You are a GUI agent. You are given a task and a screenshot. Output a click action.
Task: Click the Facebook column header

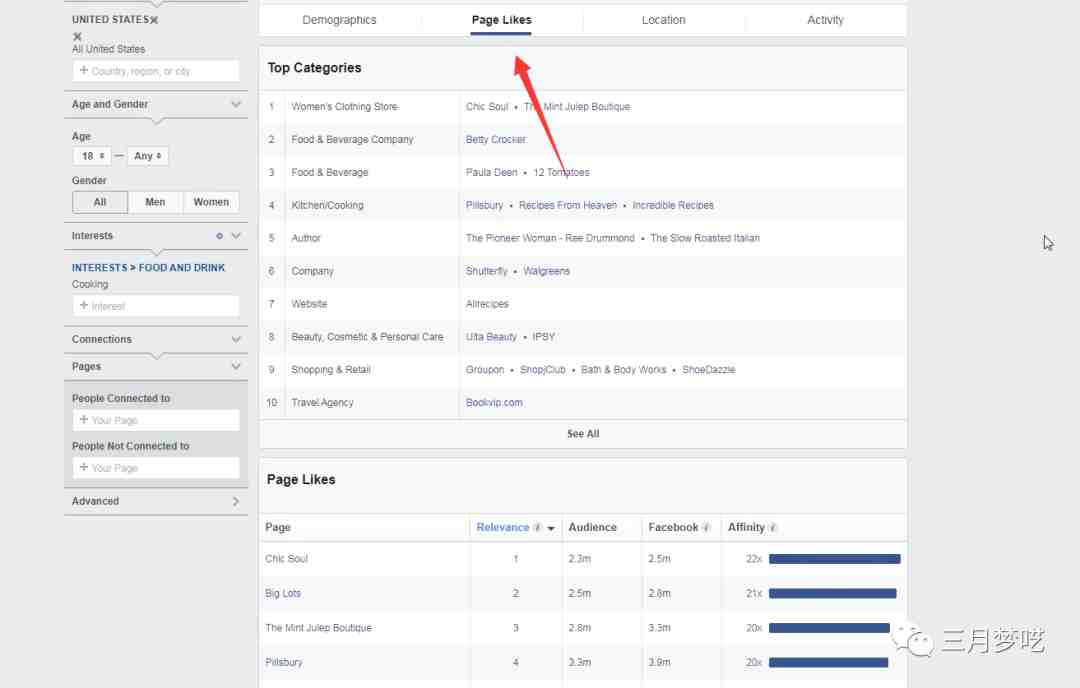(x=673, y=528)
